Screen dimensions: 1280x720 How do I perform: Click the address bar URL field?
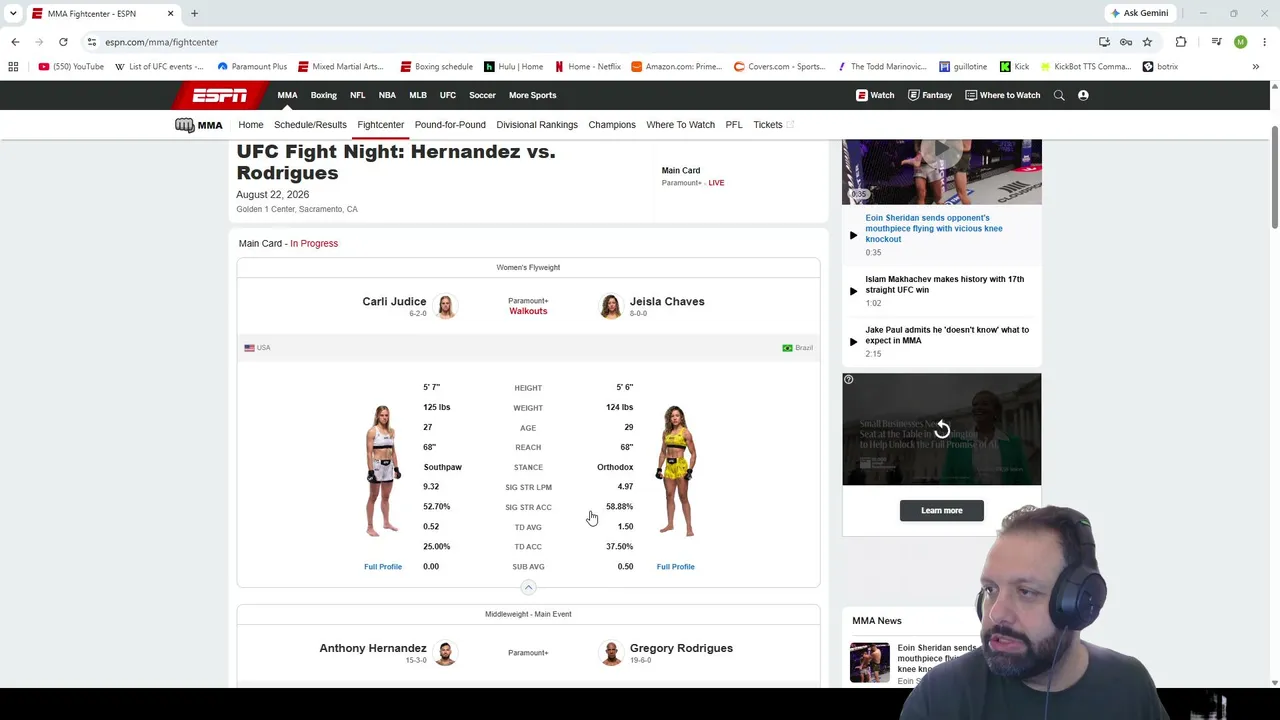pyautogui.click(x=590, y=42)
